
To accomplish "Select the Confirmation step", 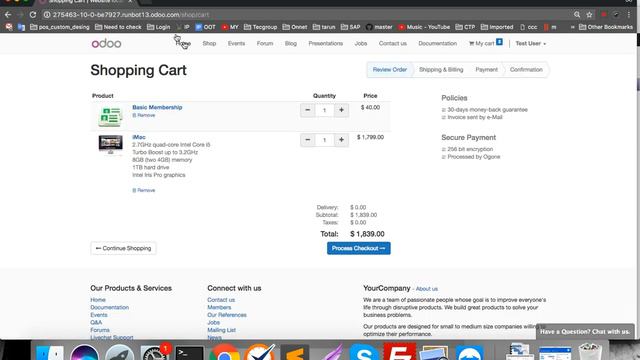I will tap(526, 70).
